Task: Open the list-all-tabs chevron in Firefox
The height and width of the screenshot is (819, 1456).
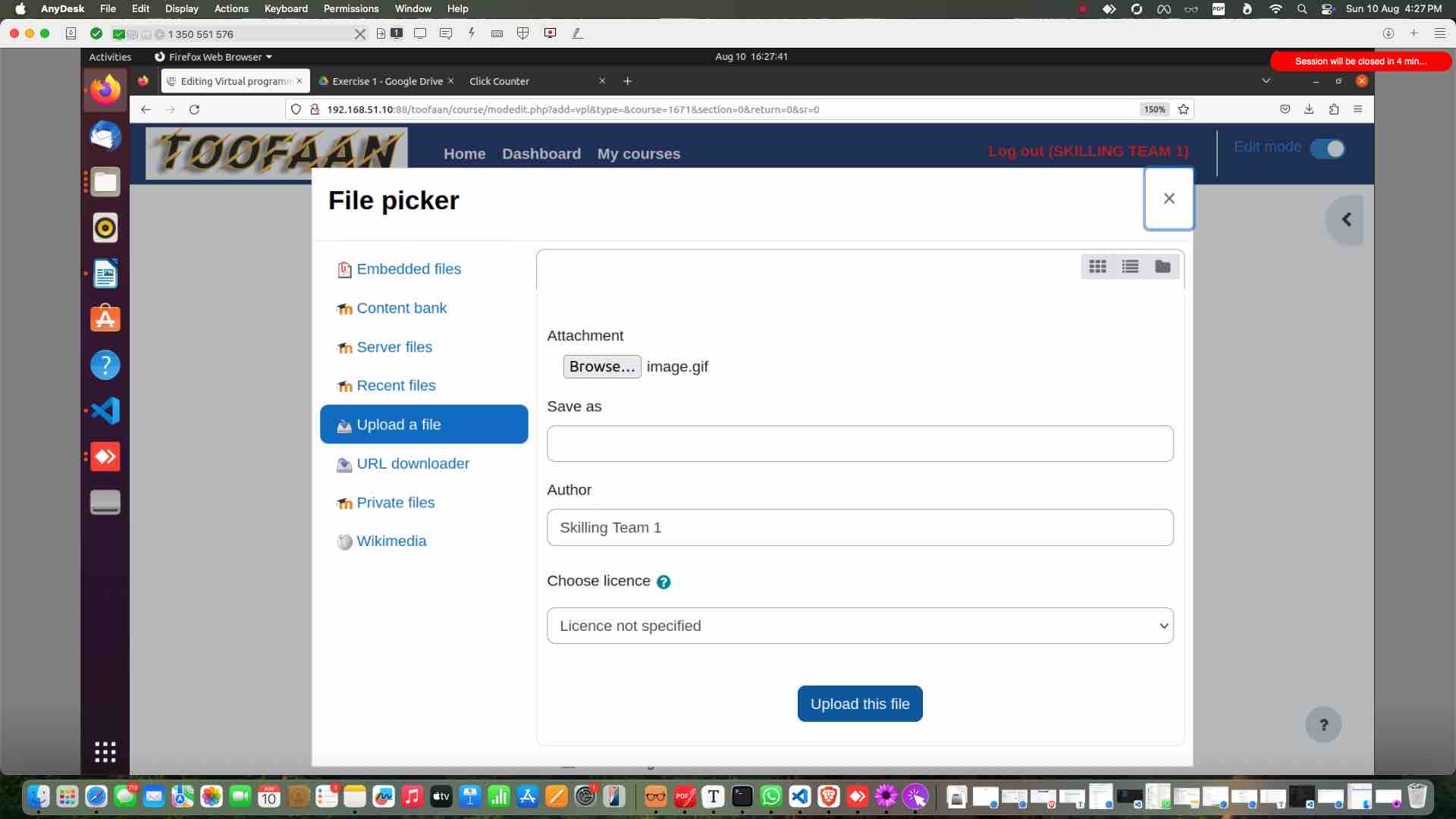Action: 1266,80
